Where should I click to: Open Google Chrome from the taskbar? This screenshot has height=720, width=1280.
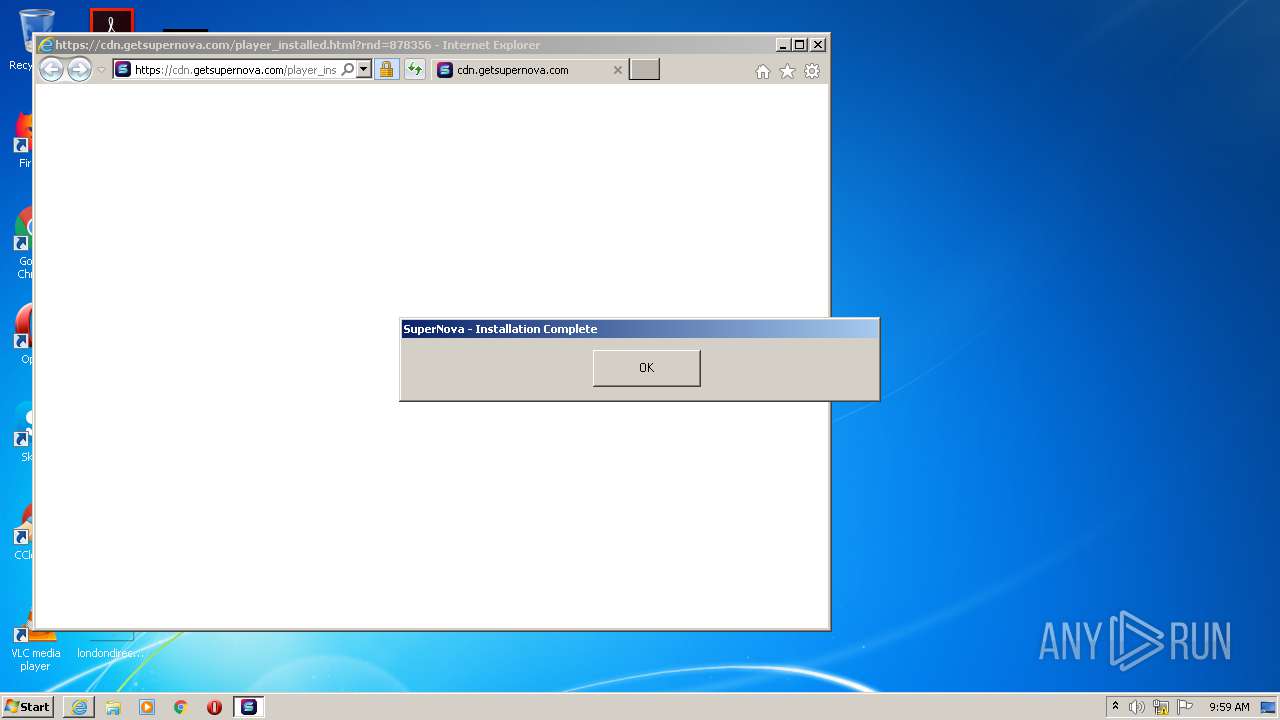(181, 707)
